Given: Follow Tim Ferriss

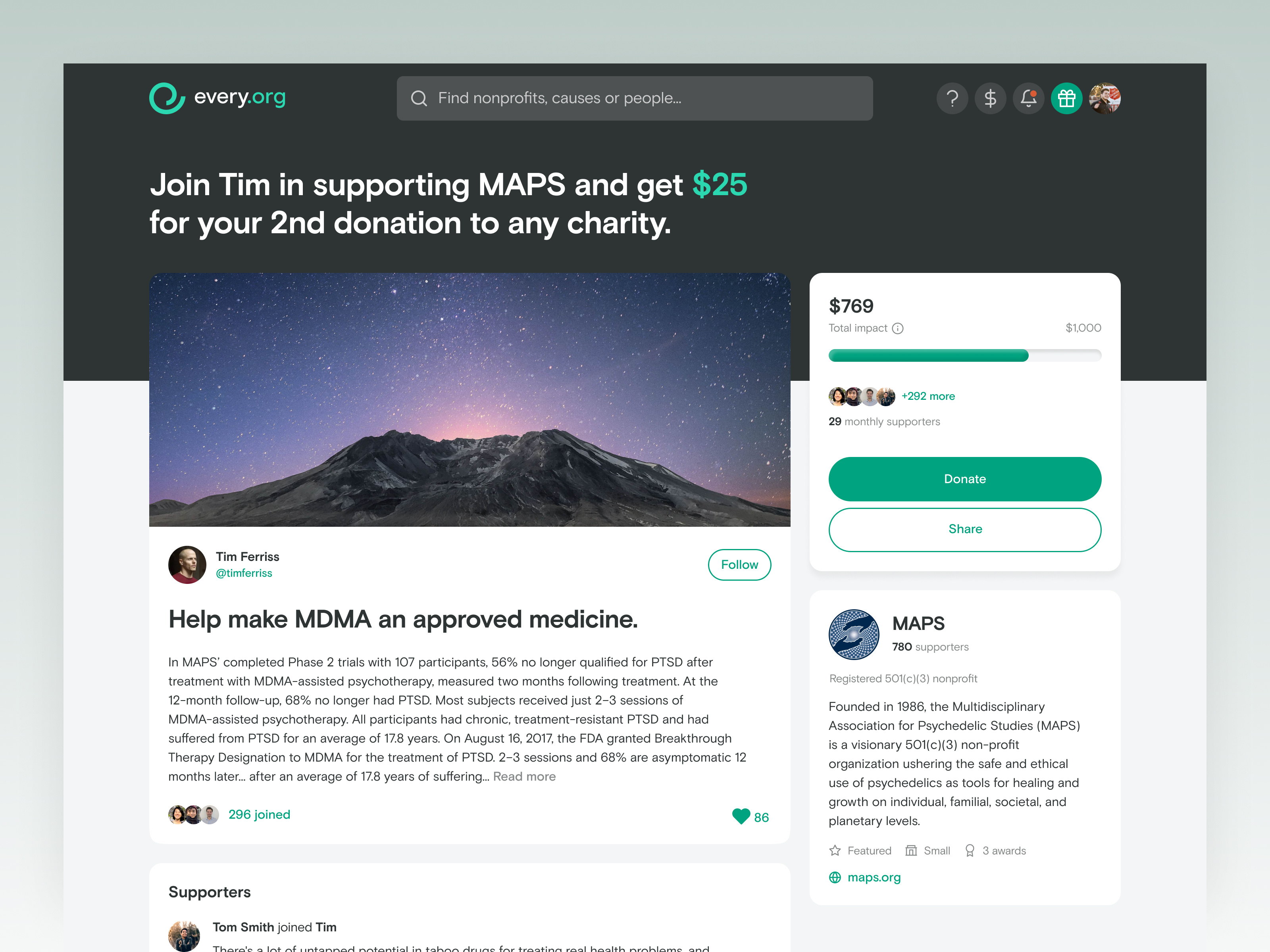Looking at the screenshot, I should (739, 565).
